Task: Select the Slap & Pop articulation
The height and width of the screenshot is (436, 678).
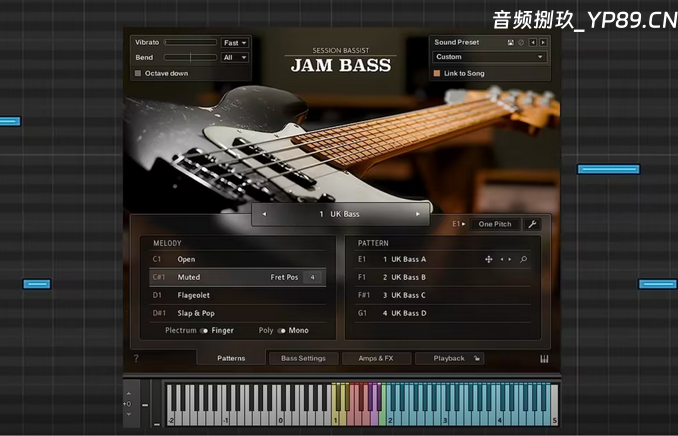Action: 237,313
